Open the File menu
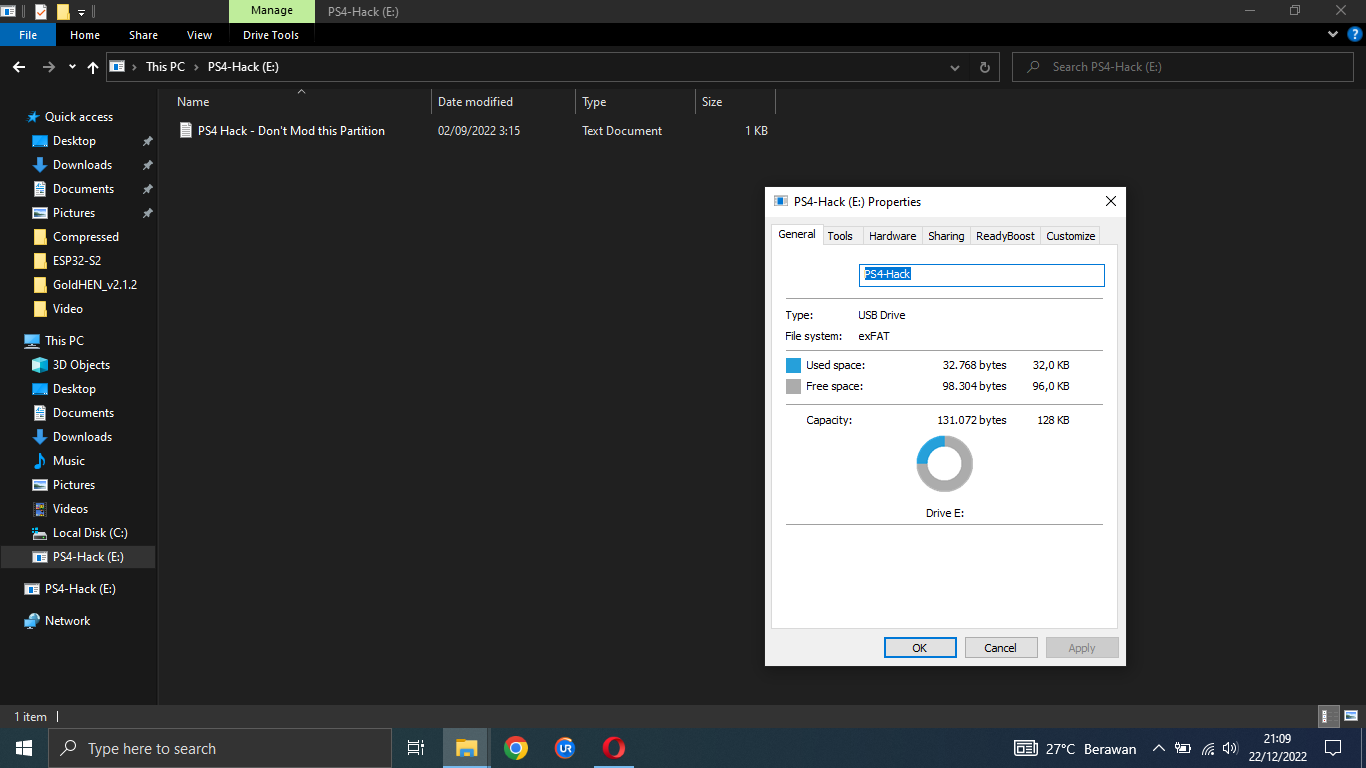This screenshot has width=1366, height=768. pos(28,35)
